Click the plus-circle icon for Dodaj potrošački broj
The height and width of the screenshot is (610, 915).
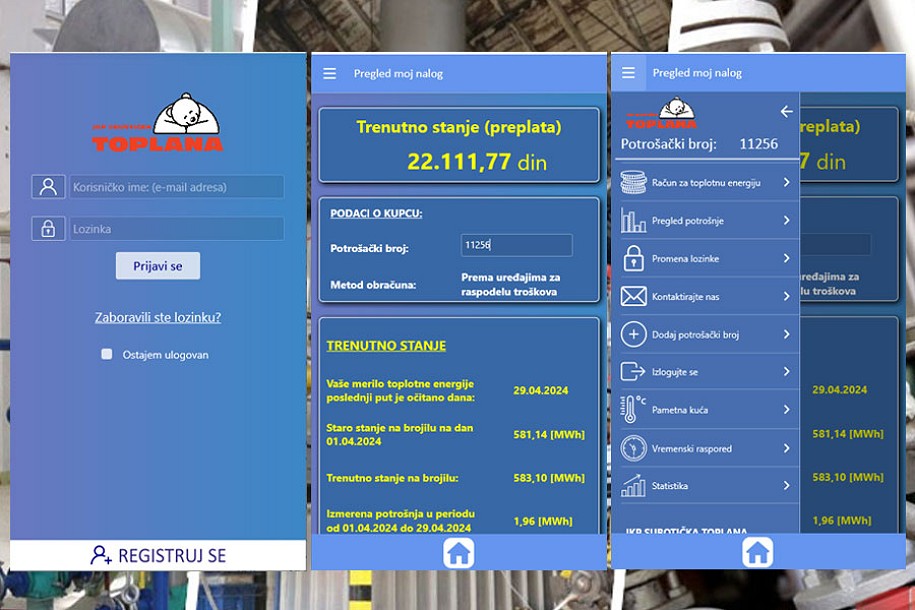point(633,334)
